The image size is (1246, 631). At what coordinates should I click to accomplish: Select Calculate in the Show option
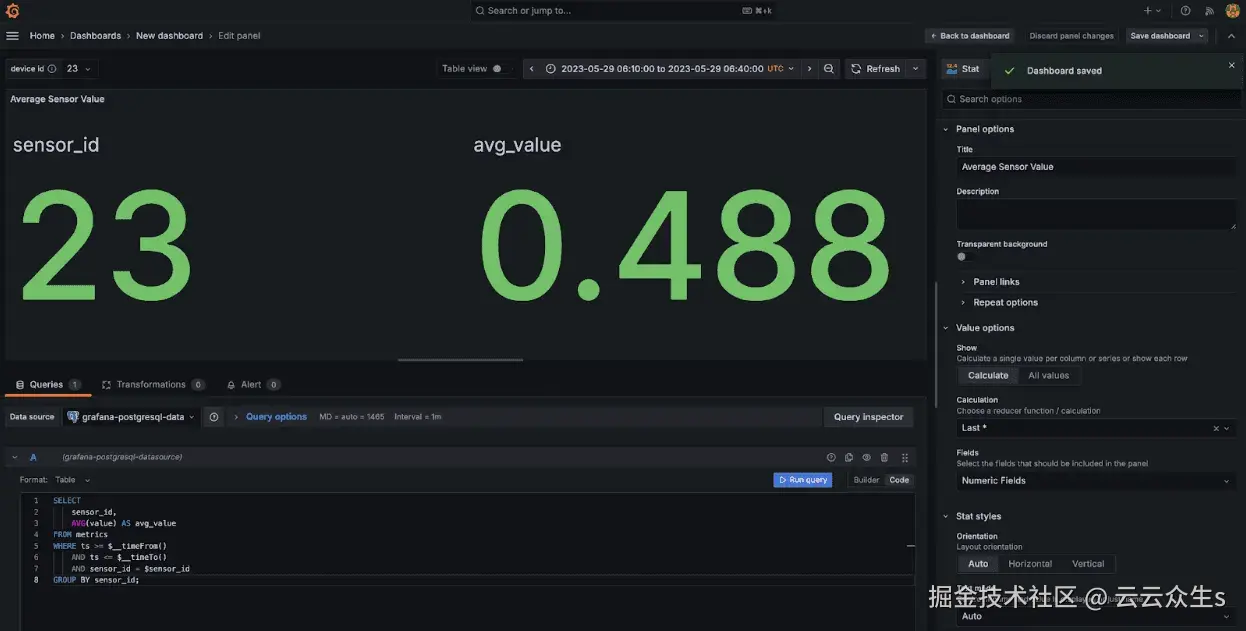coord(988,376)
